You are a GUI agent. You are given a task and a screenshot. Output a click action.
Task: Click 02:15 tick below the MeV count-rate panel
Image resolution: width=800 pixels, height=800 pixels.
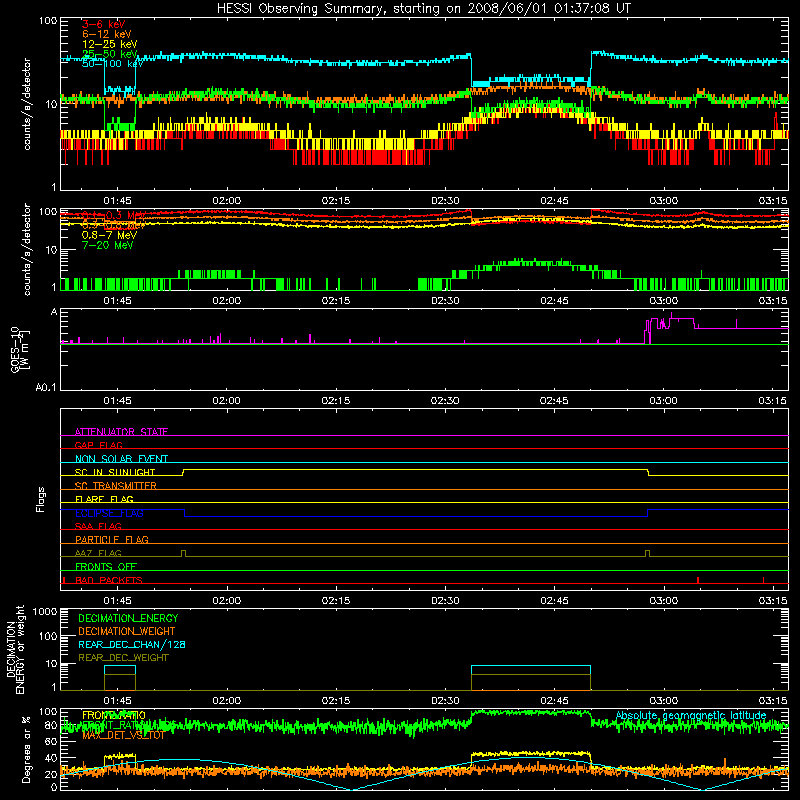pyautogui.click(x=336, y=301)
